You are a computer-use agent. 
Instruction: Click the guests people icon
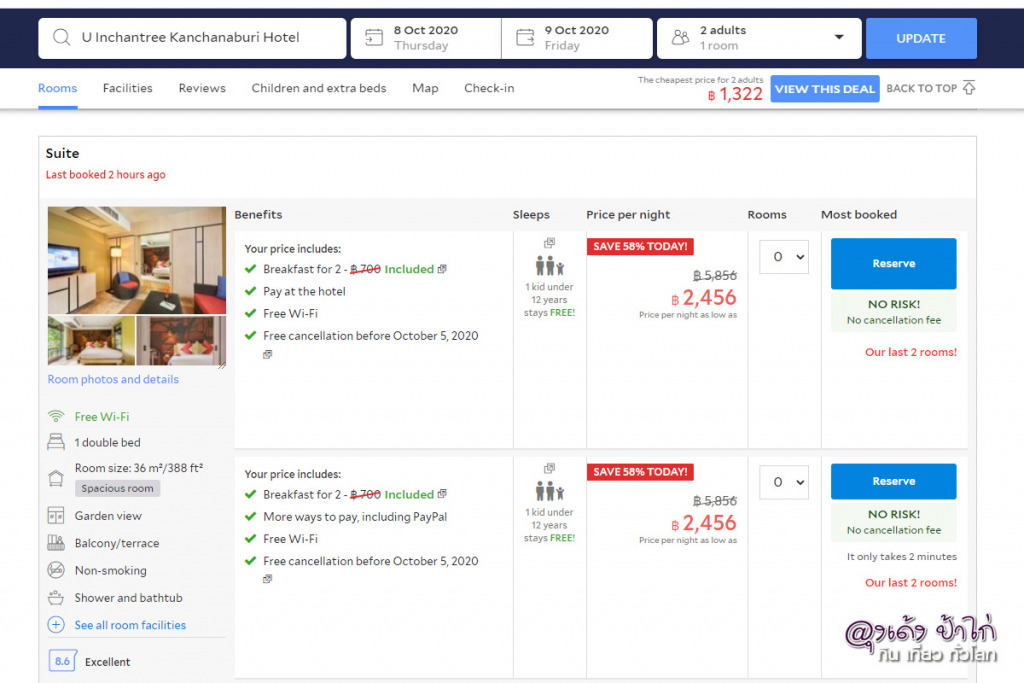681,38
